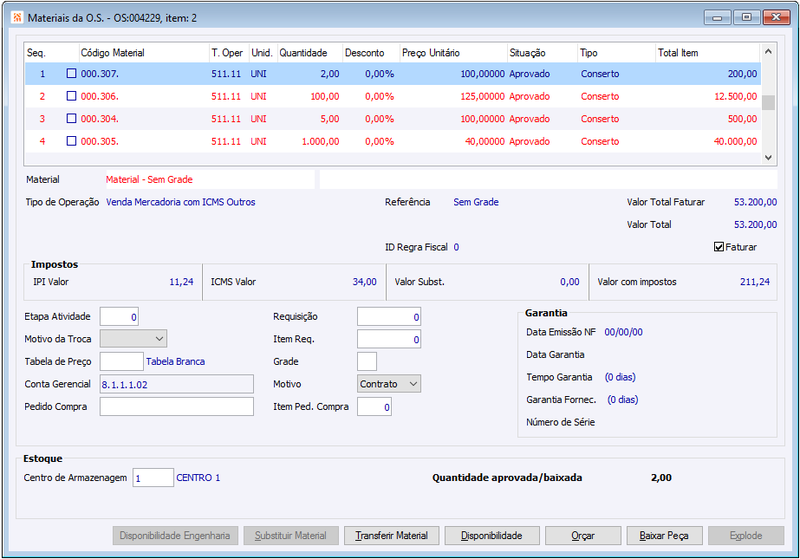Image resolution: width=800 pixels, height=559 pixels.
Task: Toggle the Faturar checkbox
Action: [x=719, y=247]
